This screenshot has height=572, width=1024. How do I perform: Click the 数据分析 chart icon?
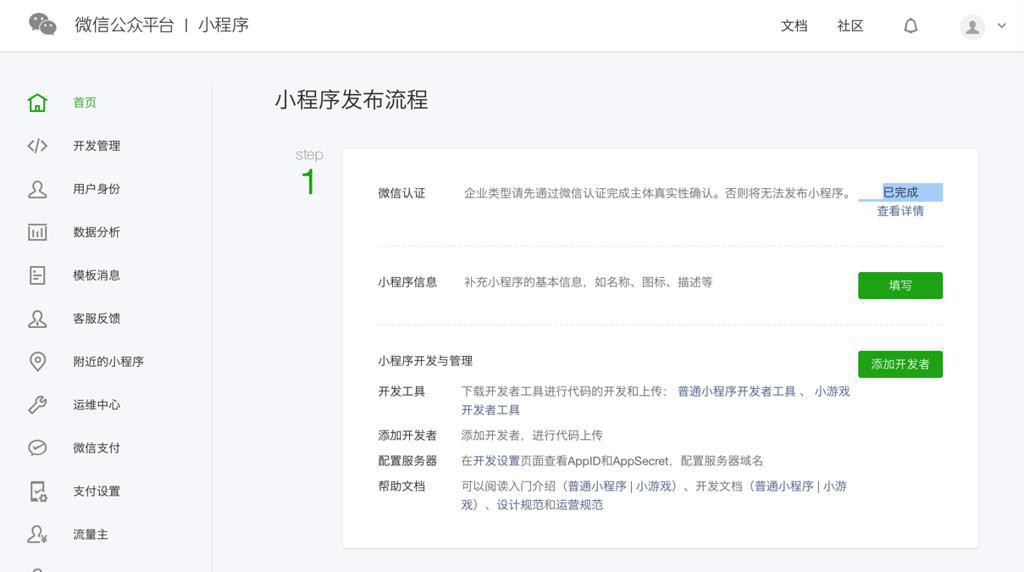37,232
